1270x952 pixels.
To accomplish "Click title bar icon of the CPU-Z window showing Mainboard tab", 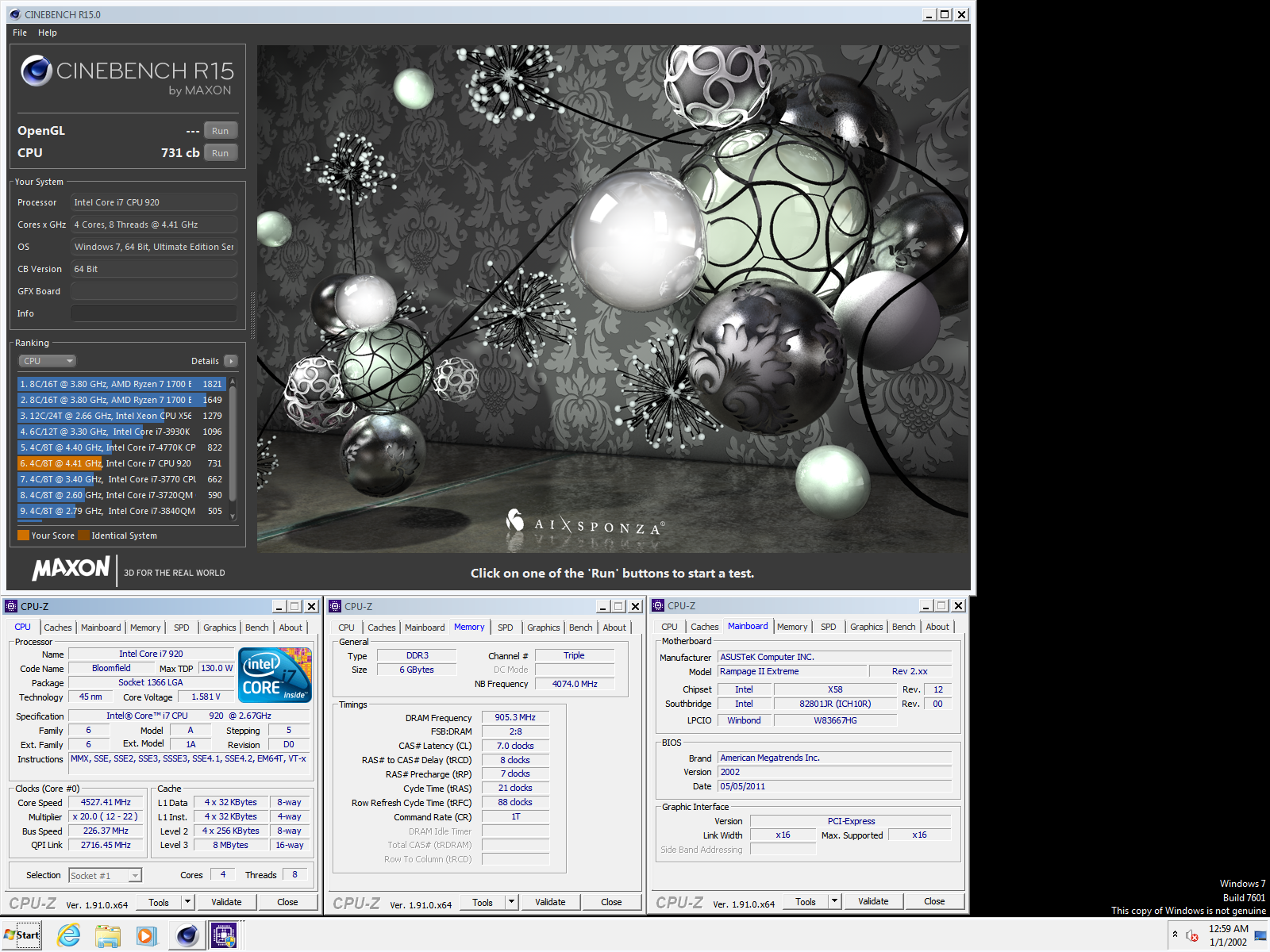I will click(x=658, y=605).
